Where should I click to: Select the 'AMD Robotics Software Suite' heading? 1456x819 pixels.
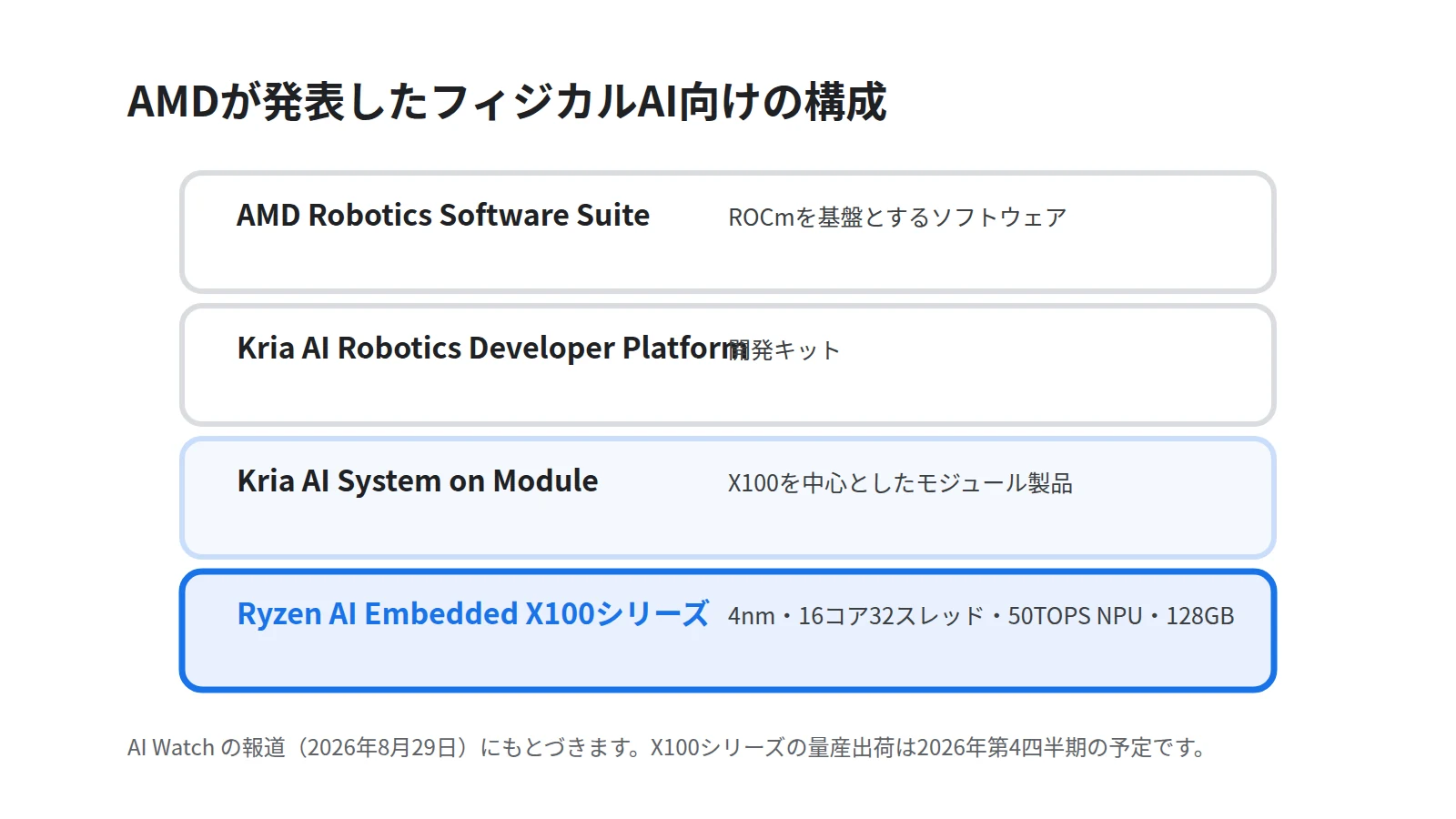tap(443, 216)
